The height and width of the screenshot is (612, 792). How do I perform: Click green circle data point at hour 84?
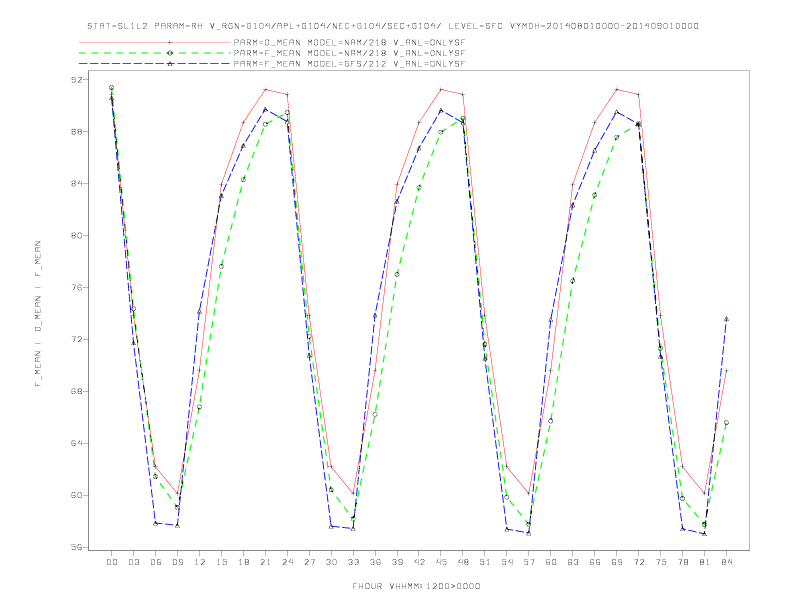(x=726, y=423)
